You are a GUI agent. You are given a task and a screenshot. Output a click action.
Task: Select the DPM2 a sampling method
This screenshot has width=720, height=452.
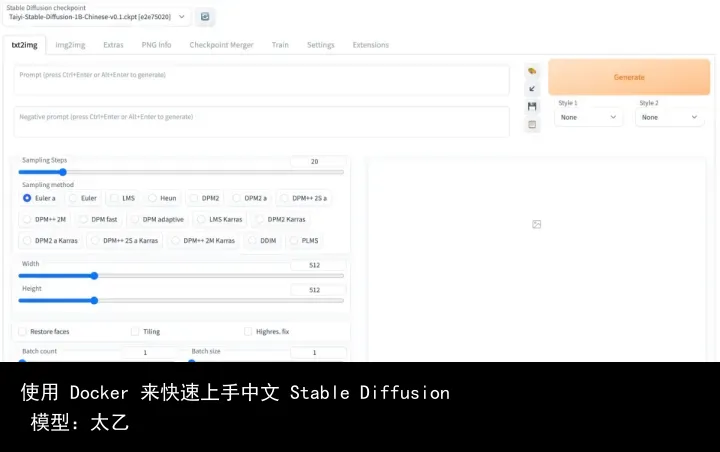click(250, 198)
